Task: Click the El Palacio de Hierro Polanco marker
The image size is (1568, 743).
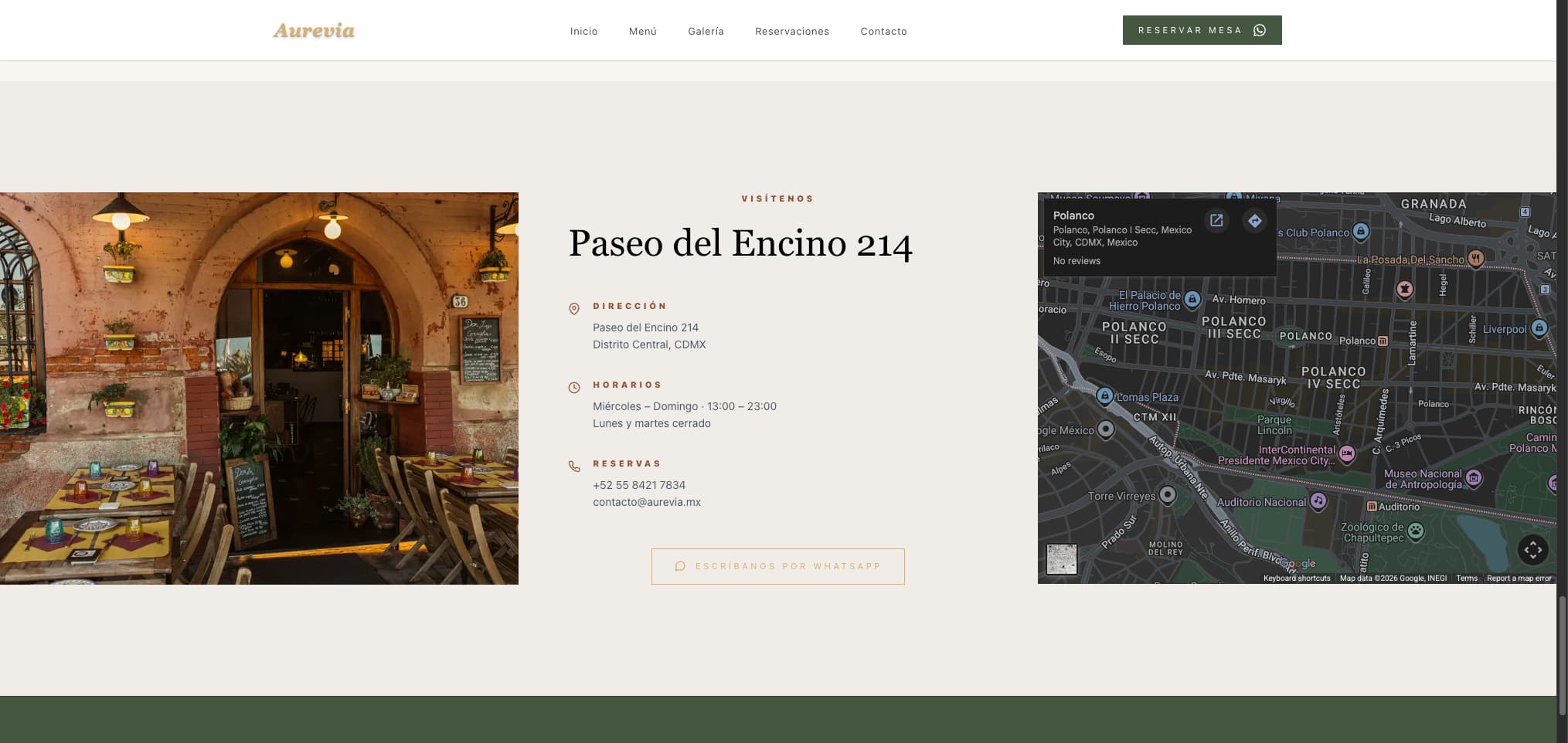Action: coord(1192,299)
